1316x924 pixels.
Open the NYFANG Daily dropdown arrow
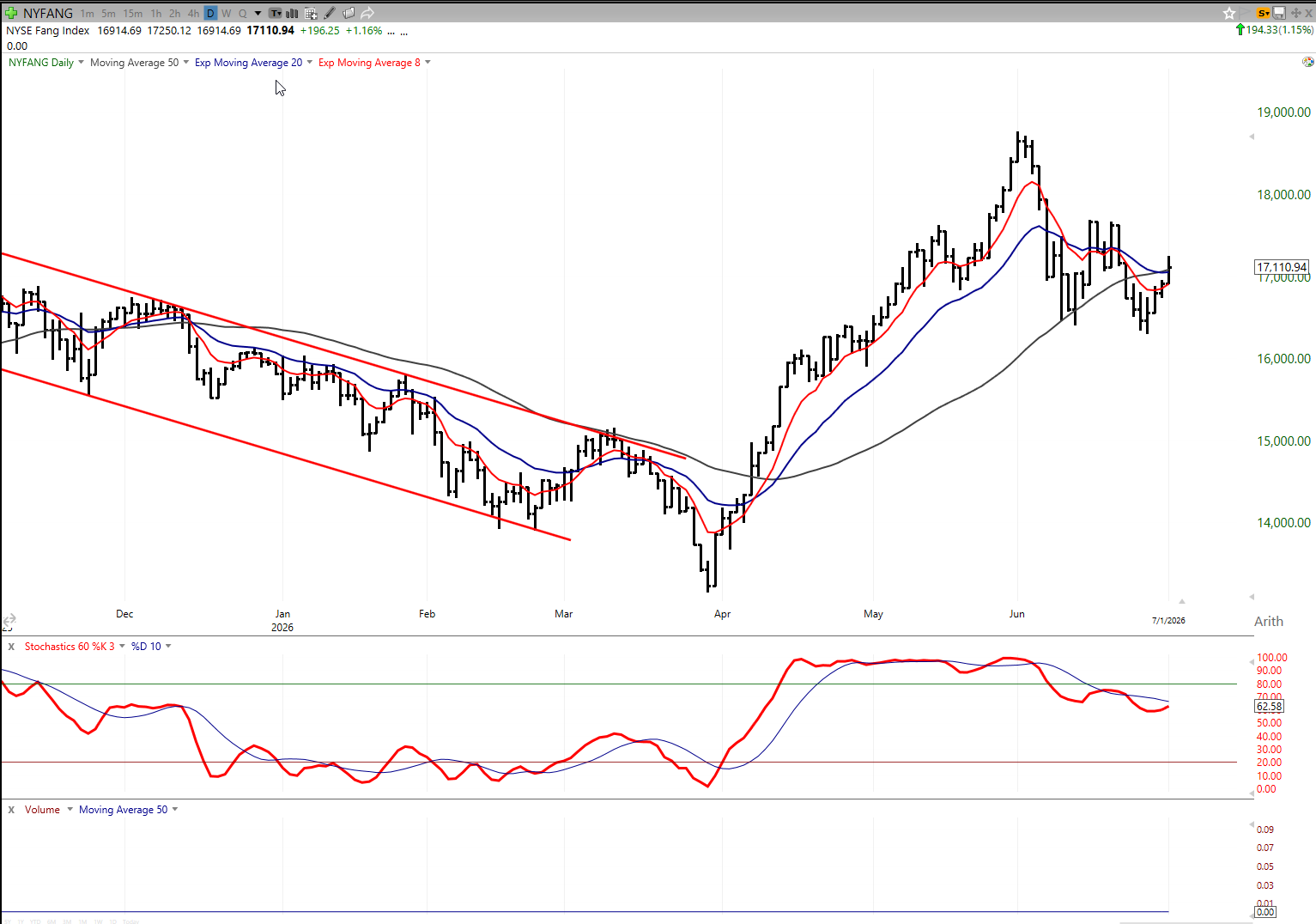coord(82,63)
